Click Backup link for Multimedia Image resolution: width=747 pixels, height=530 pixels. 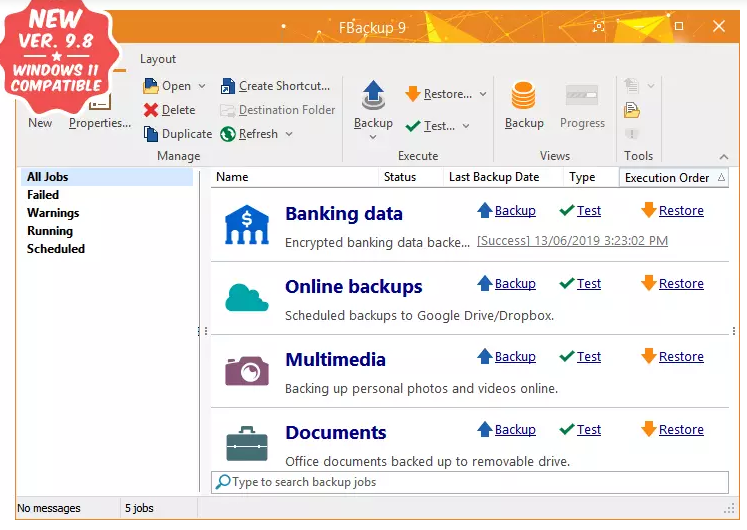pos(515,356)
